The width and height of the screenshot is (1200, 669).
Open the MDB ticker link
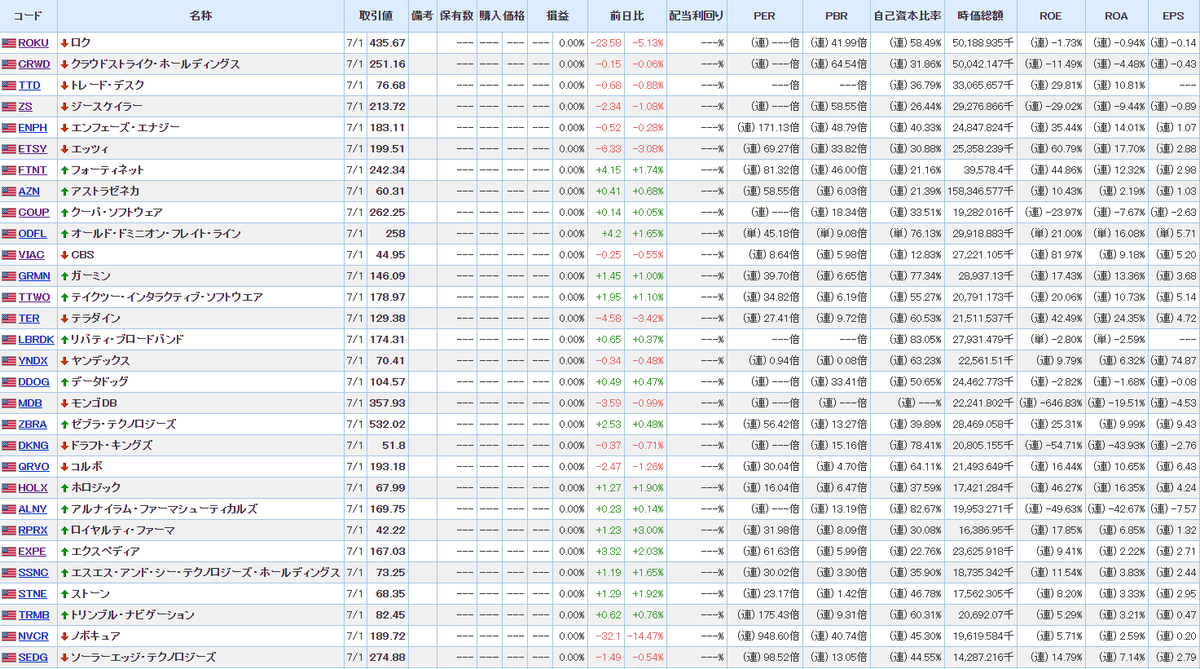click(30, 403)
